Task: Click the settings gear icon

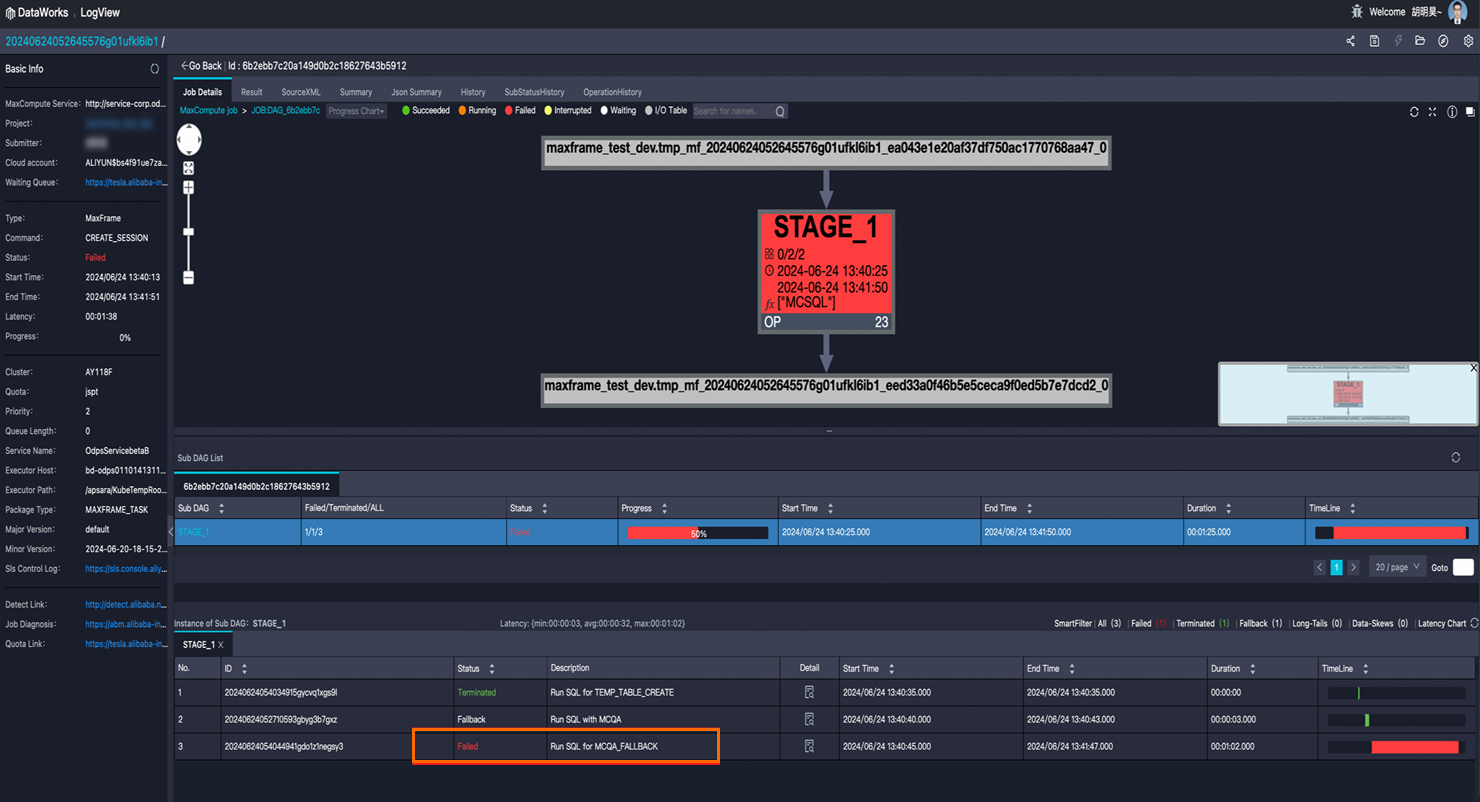Action: (x=1468, y=41)
